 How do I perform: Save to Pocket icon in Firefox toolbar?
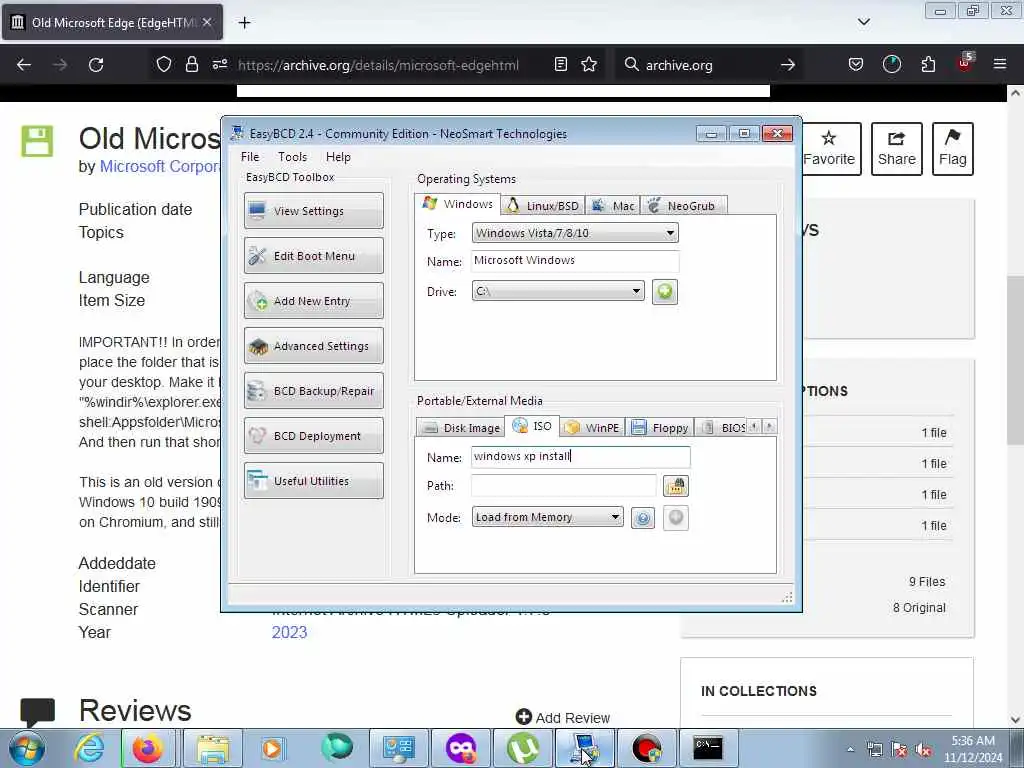856,65
